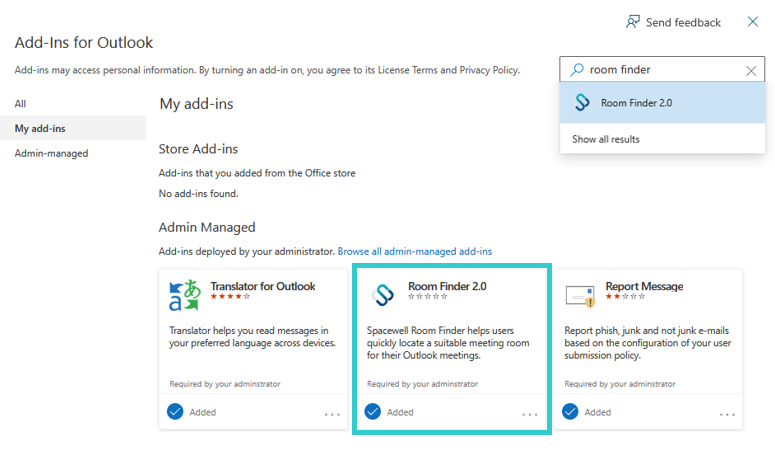Screen dimensions: 775x454
Task: Click the Send feedback text link
Action: (x=683, y=23)
